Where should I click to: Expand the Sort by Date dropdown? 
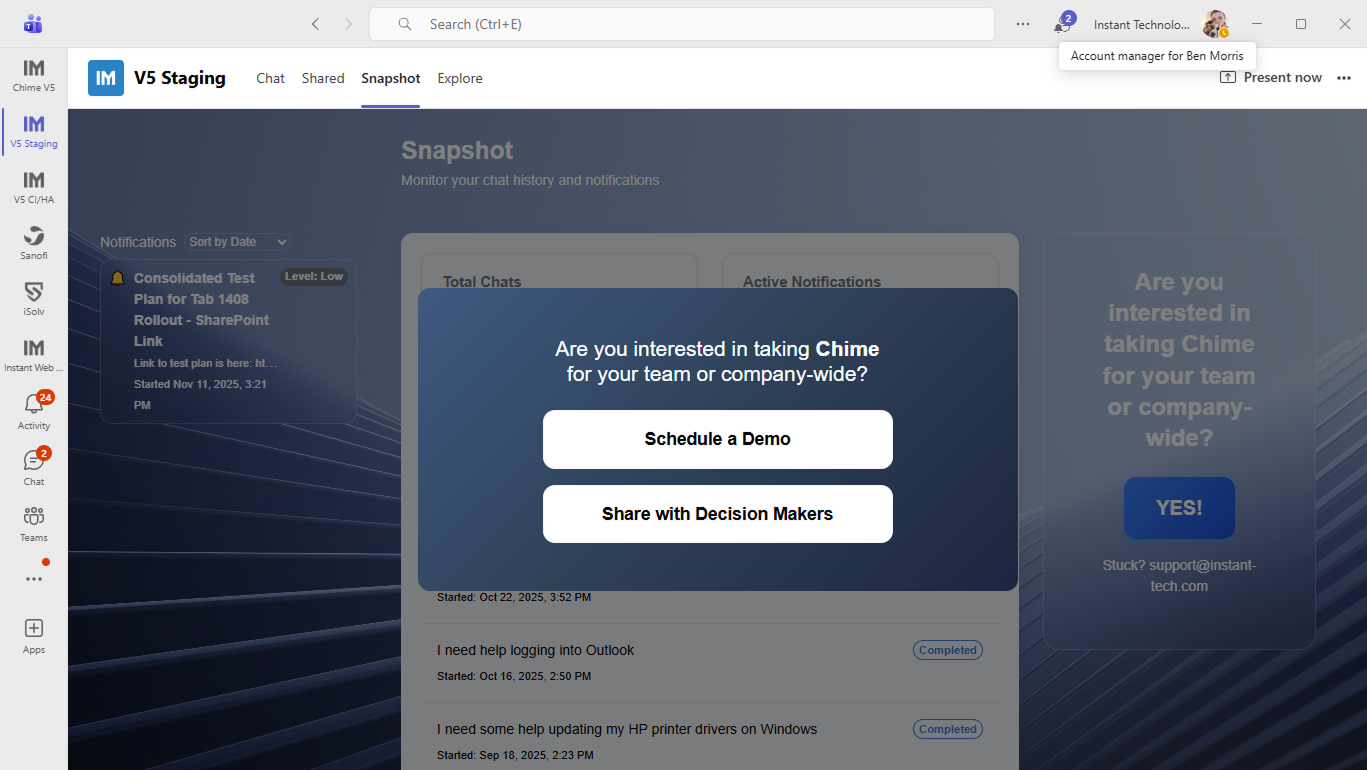pyautogui.click(x=238, y=242)
